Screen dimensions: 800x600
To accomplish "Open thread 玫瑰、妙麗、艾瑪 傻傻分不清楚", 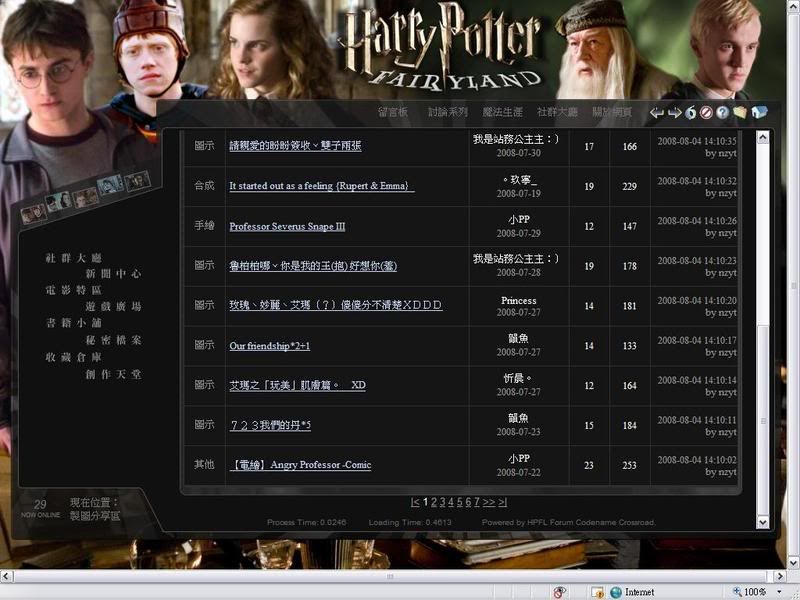I will point(335,305).
